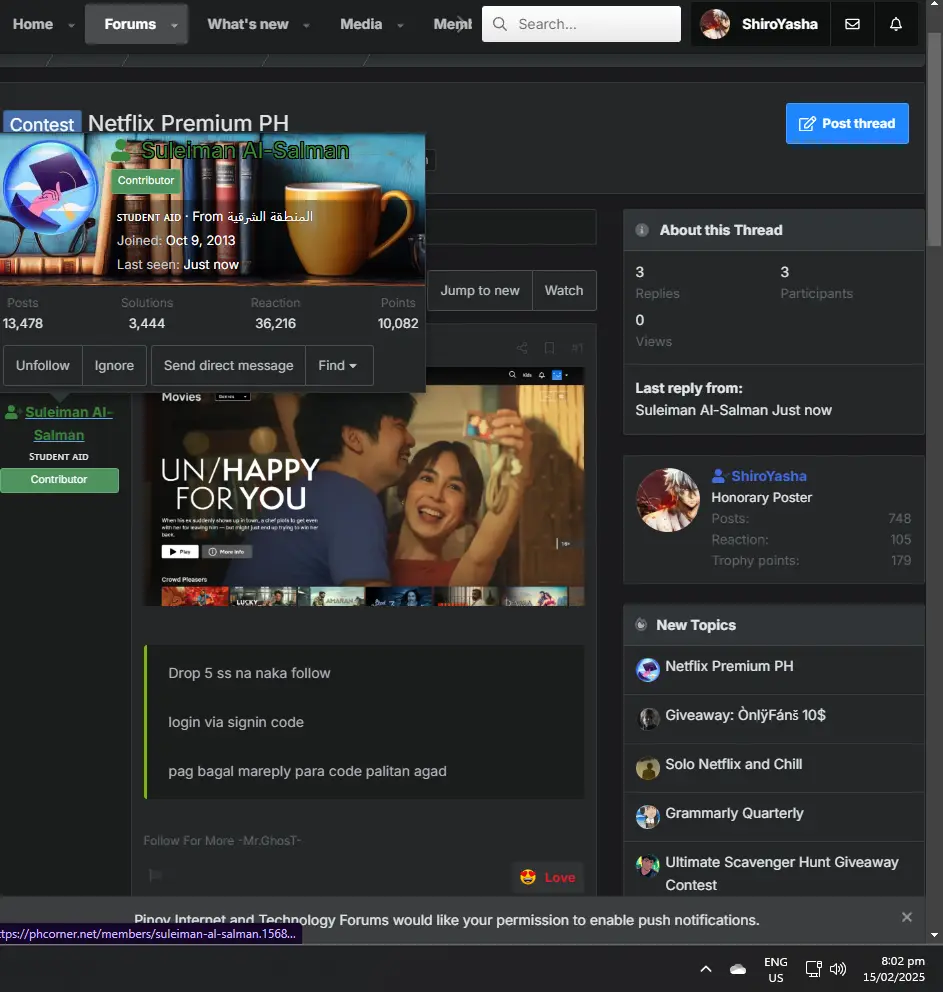Image resolution: width=943 pixels, height=992 pixels.
Task: Click the report flag icon under post
Action: click(x=155, y=875)
